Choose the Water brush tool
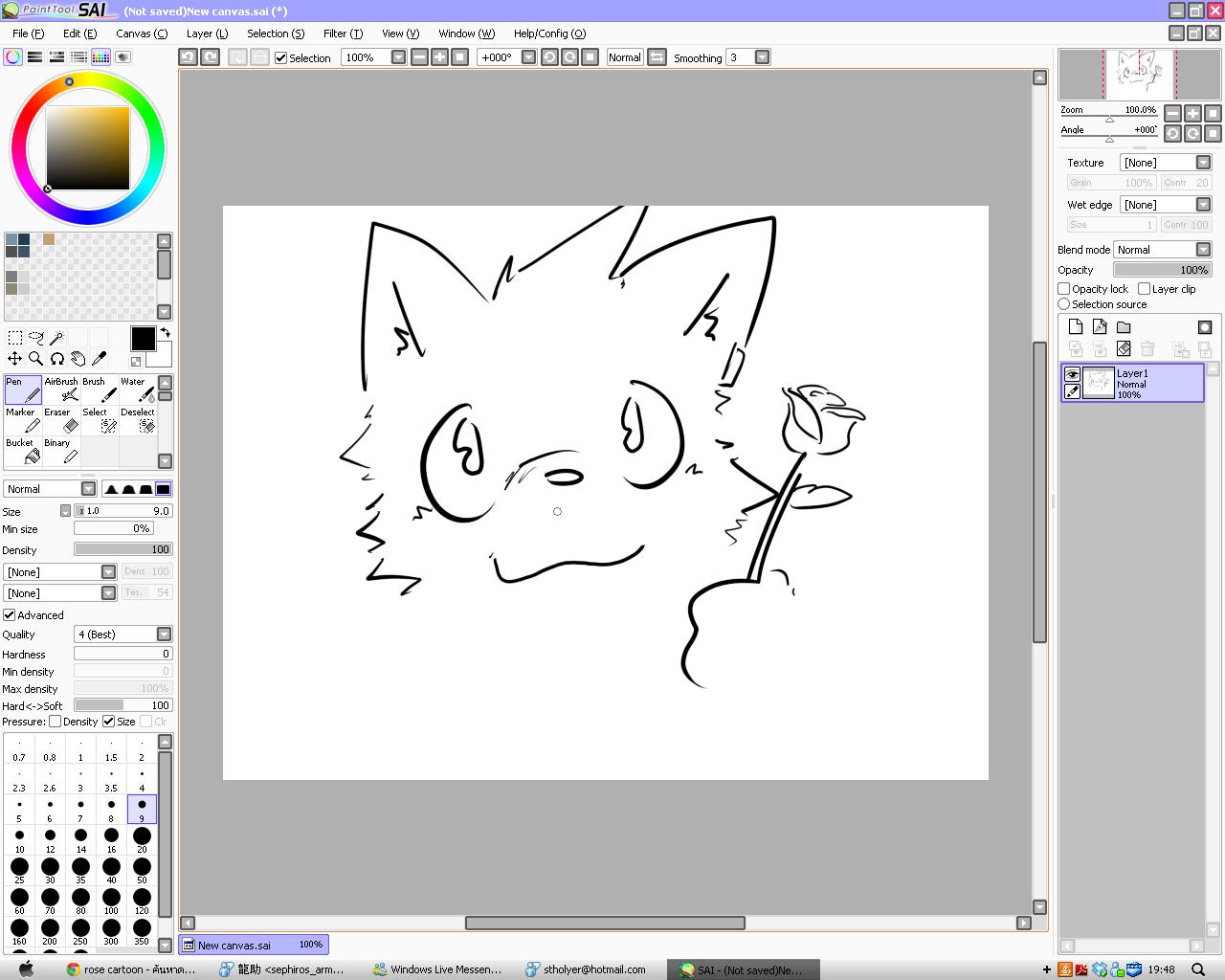Image resolution: width=1225 pixels, height=980 pixels. pos(138,390)
